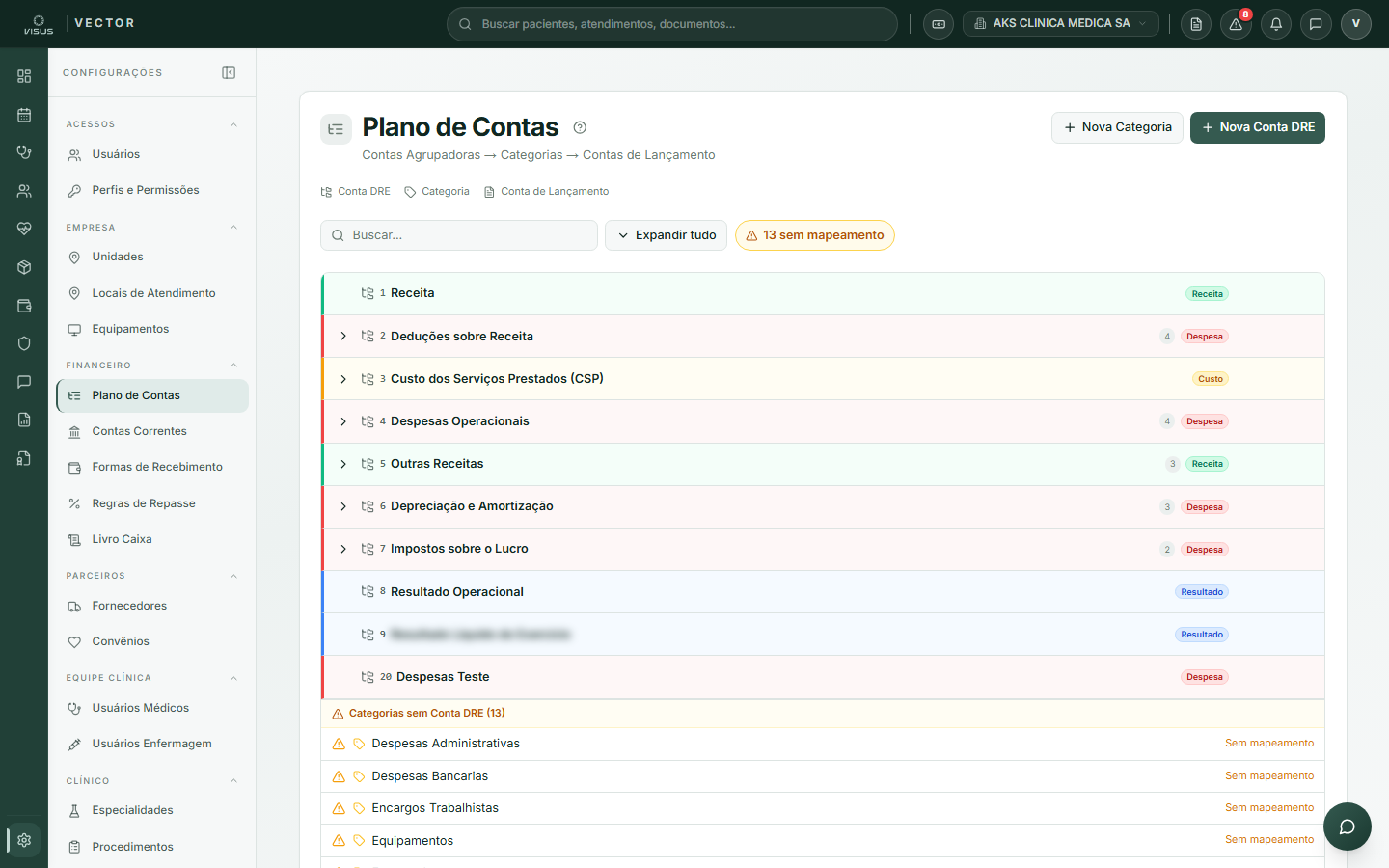
Task: Open the notifications bell
Action: [1276, 24]
